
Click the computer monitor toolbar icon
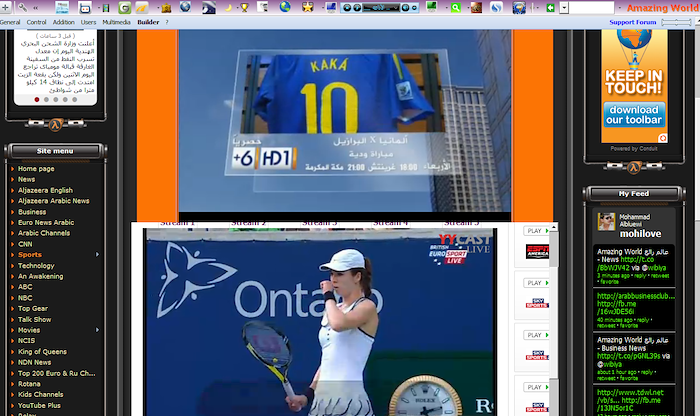pyautogui.click(x=331, y=7)
